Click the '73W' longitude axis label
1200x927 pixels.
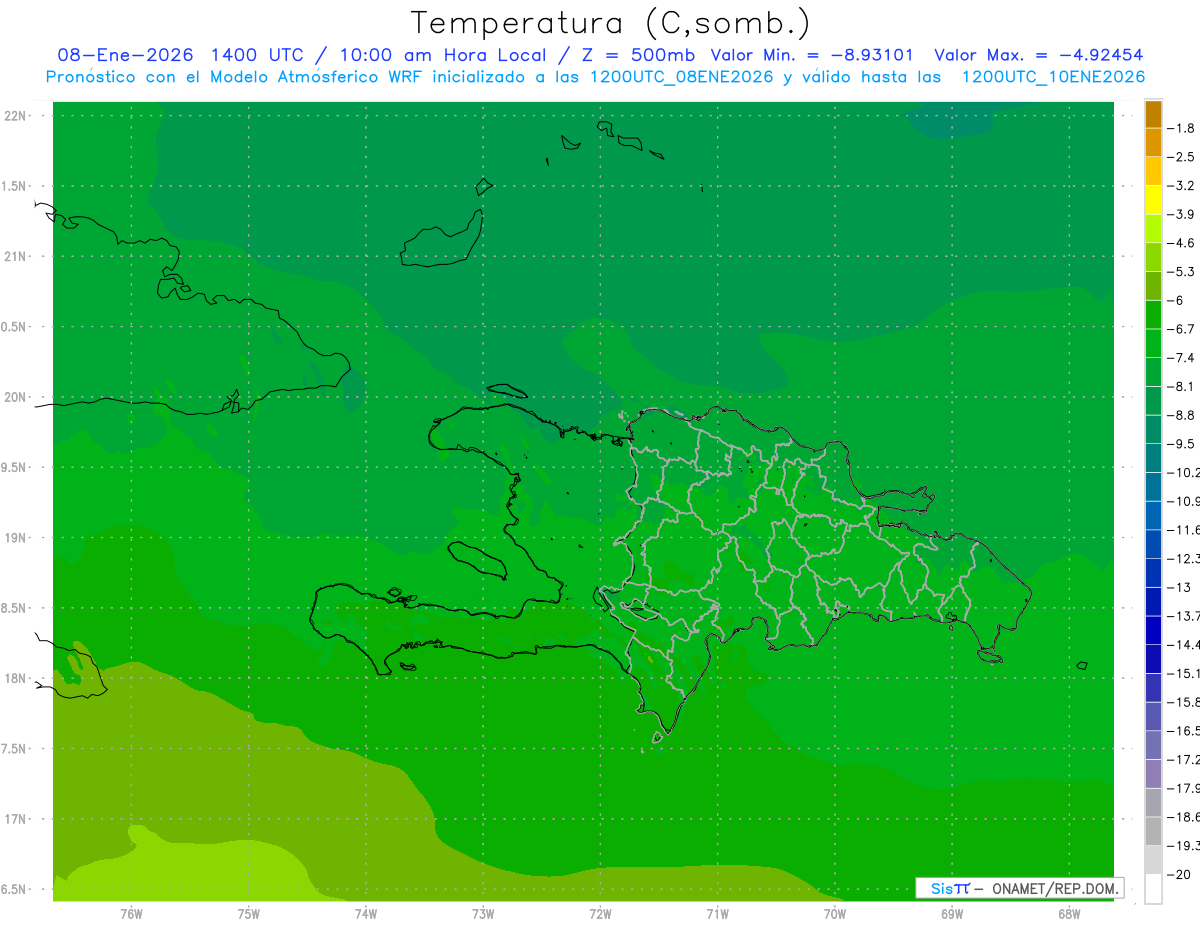(483, 914)
